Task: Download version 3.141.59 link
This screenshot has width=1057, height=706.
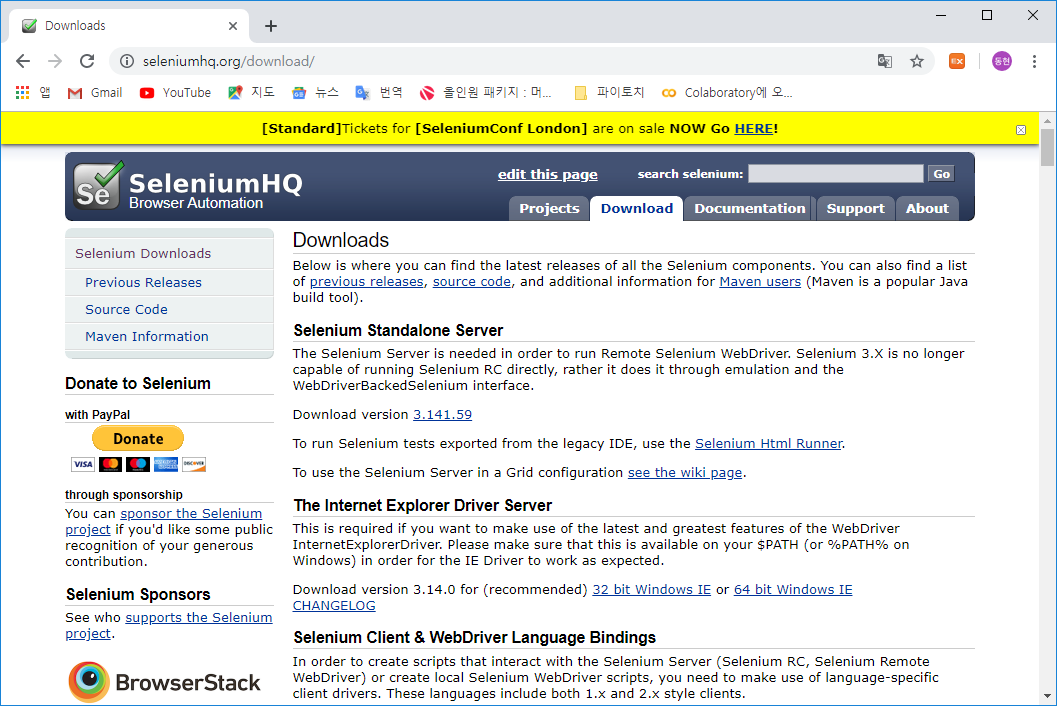Action: [442, 415]
